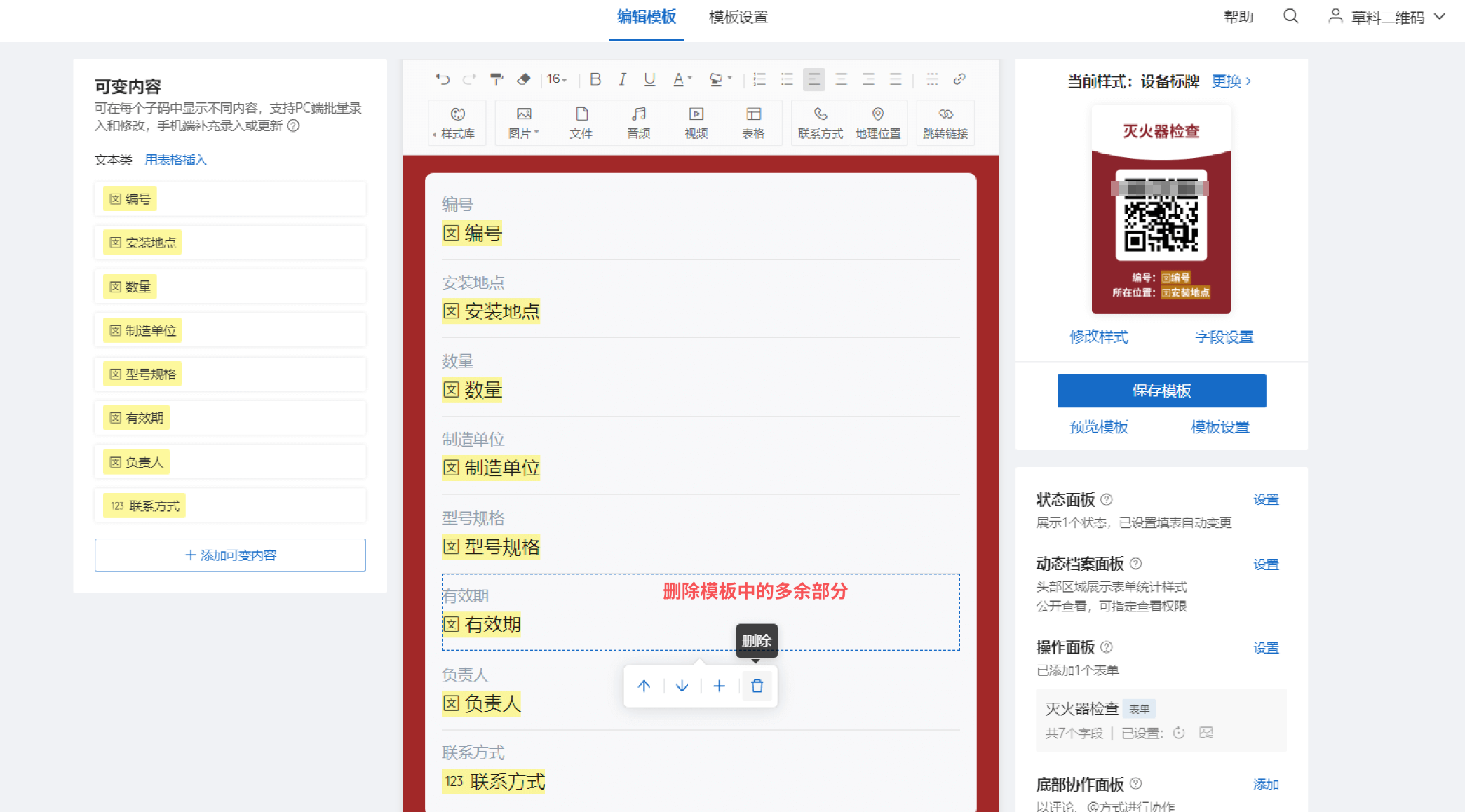Switch to 模板设置 tab
The width and height of the screenshot is (1465, 812).
(x=738, y=17)
